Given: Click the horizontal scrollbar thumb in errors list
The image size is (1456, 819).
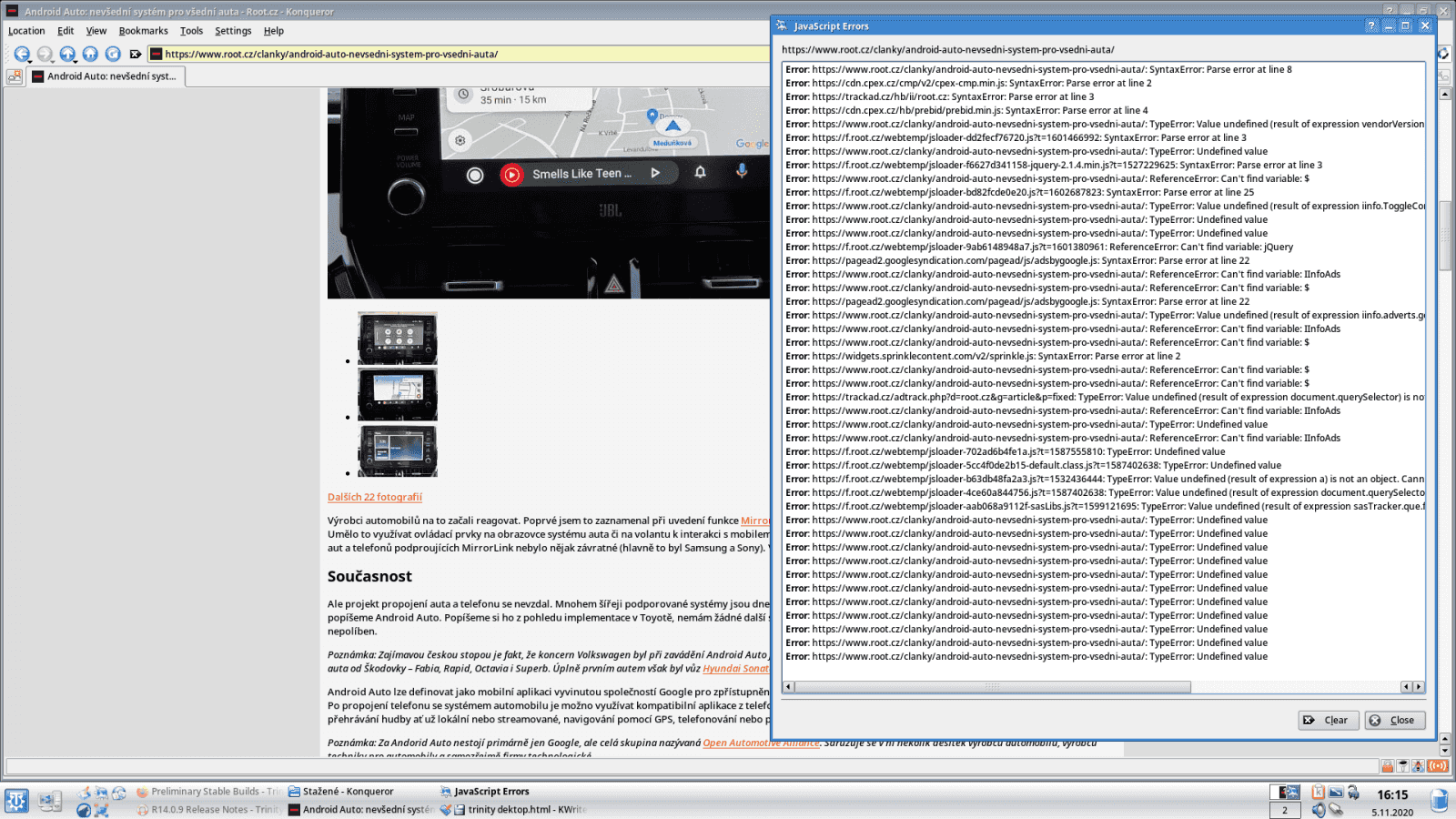Looking at the screenshot, I should (x=993, y=687).
